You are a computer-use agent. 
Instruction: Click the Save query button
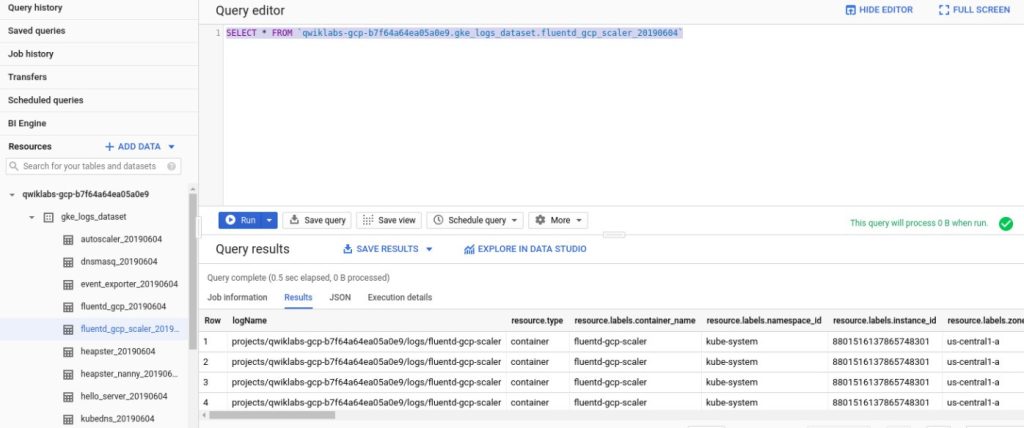pos(317,220)
